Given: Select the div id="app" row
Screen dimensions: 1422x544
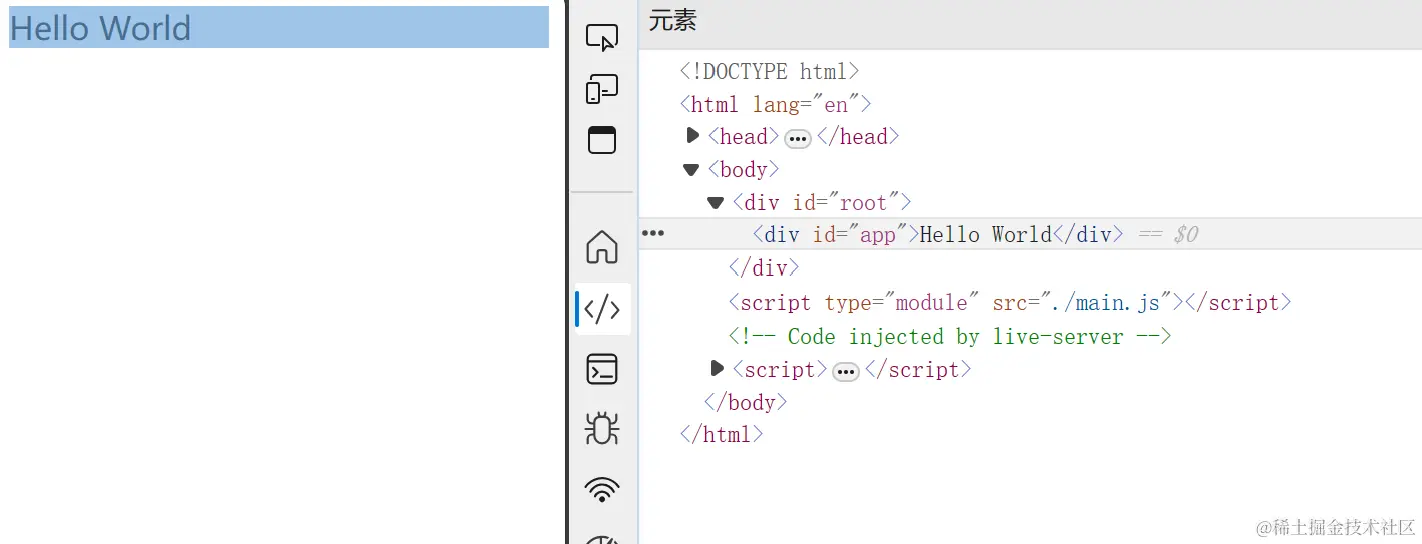Looking at the screenshot, I should (1030, 234).
